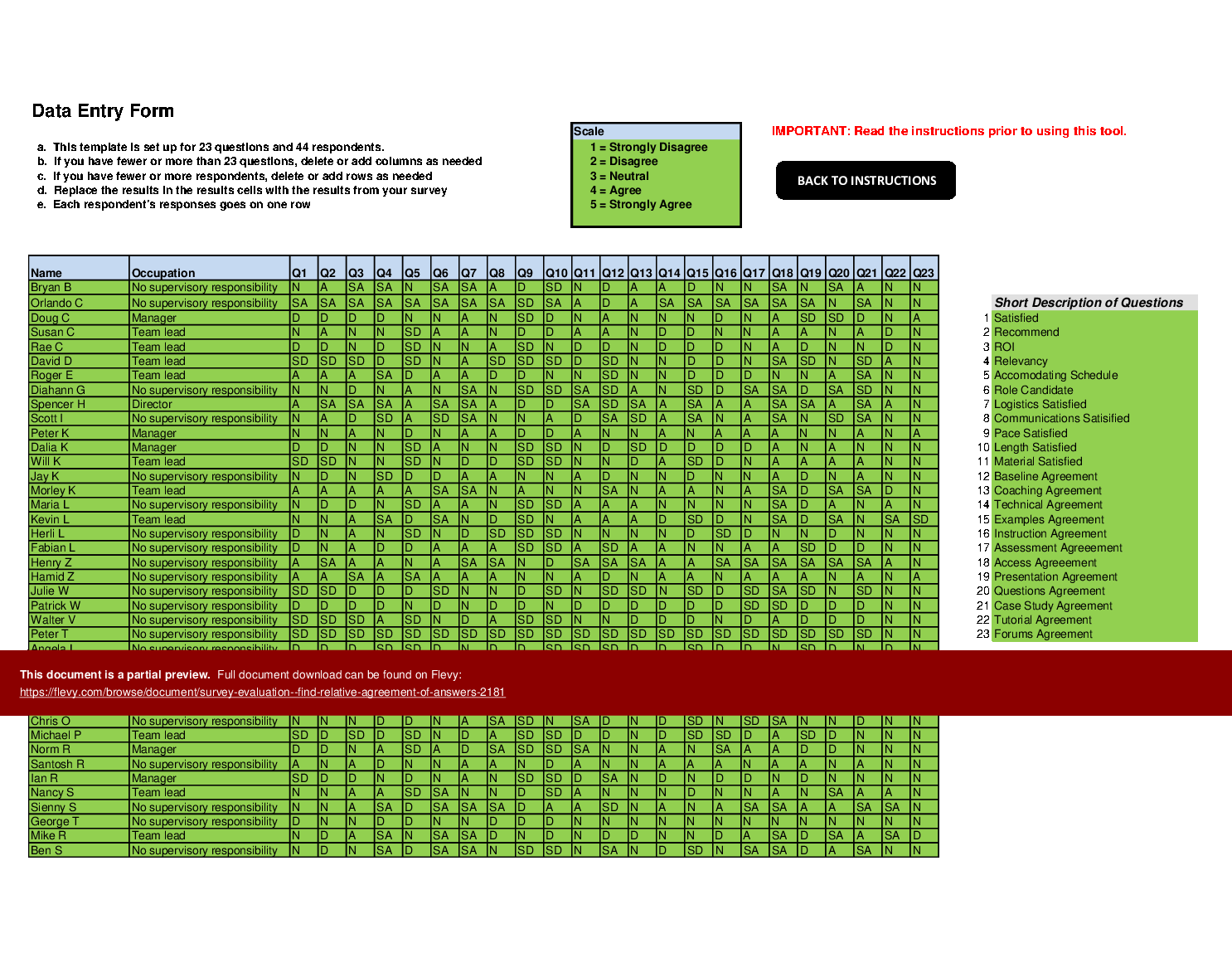Click the BACK TO INSTRUCTIONS button
The image size is (1232, 953).
coord(866,181)
